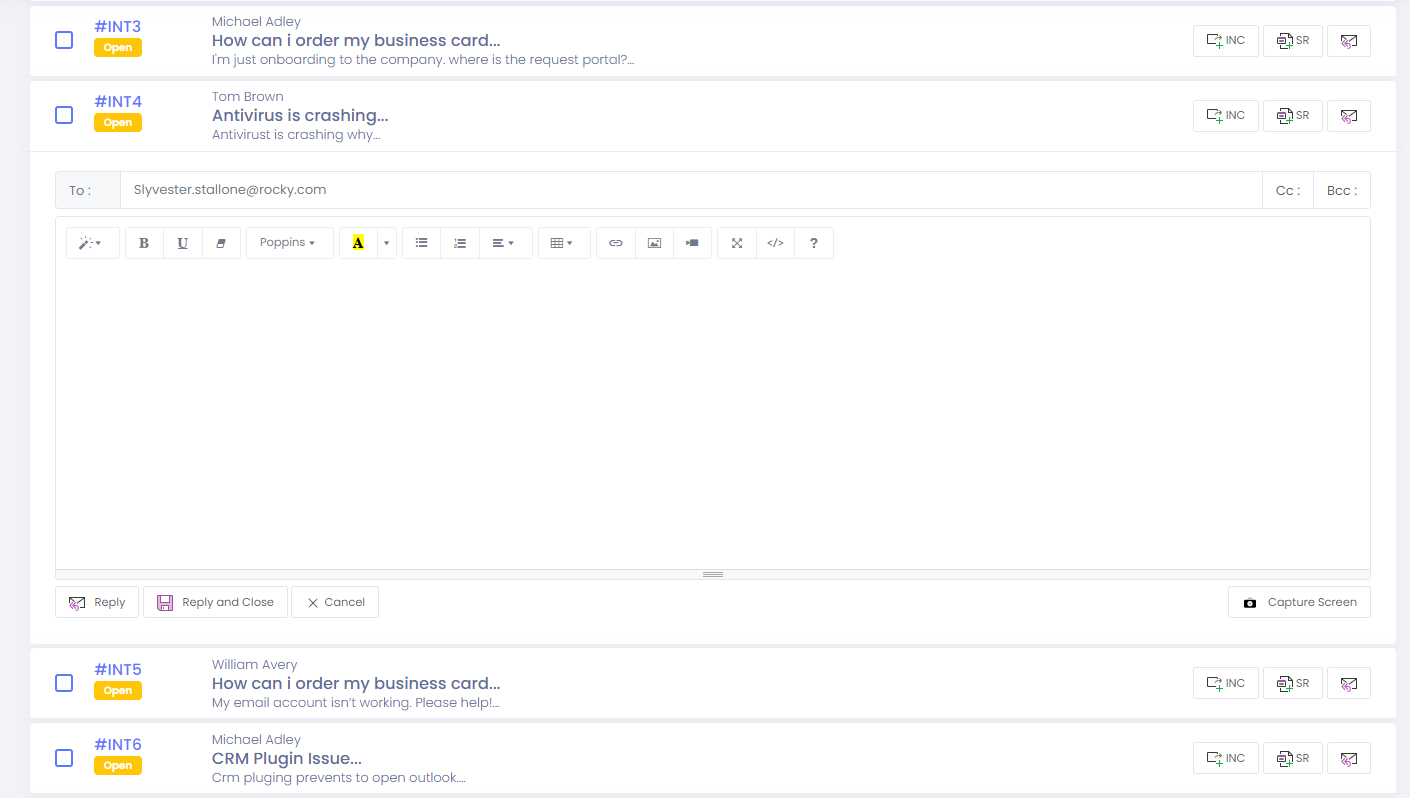The width and height of the screenshot is (1410, 798).
Task: Check the #INT6 ticket checkbox
Action: [64, 758]
